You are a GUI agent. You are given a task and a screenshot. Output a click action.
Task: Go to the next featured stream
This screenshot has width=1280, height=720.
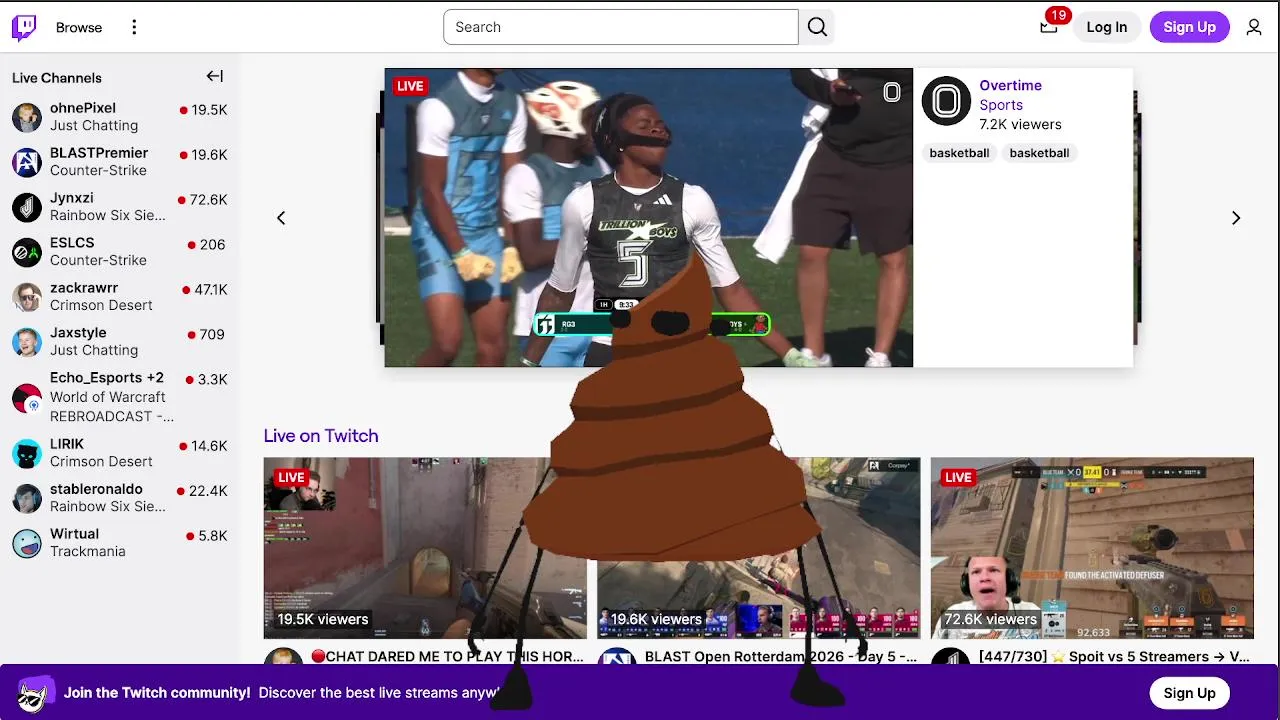tap(1236, 218)
